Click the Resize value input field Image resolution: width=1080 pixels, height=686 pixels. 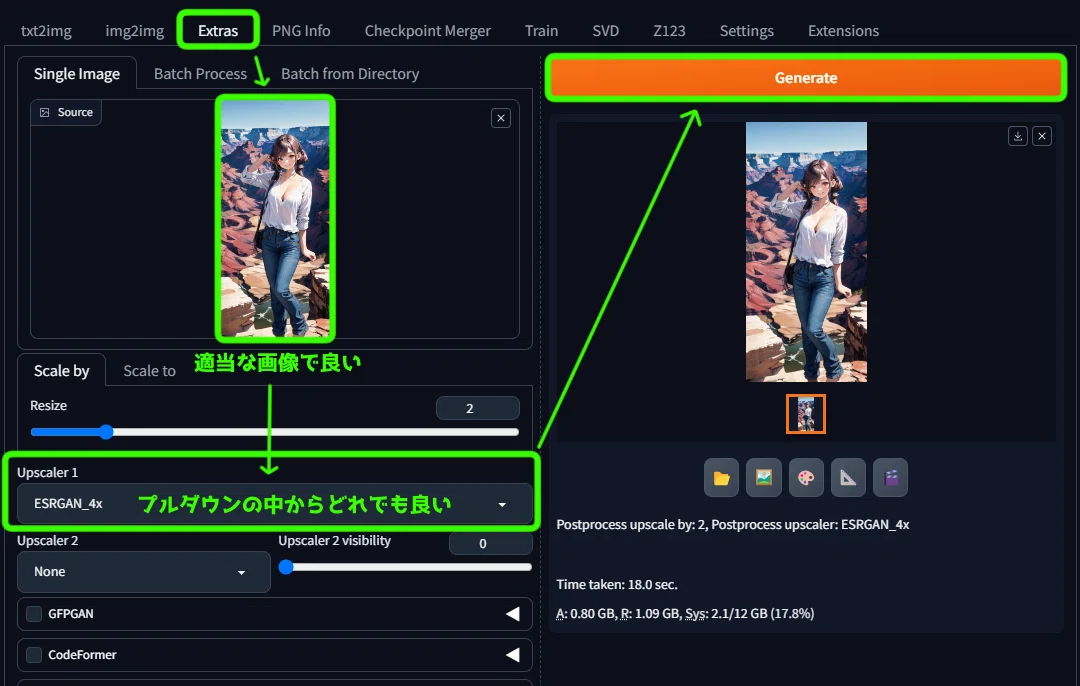(477, 408)
